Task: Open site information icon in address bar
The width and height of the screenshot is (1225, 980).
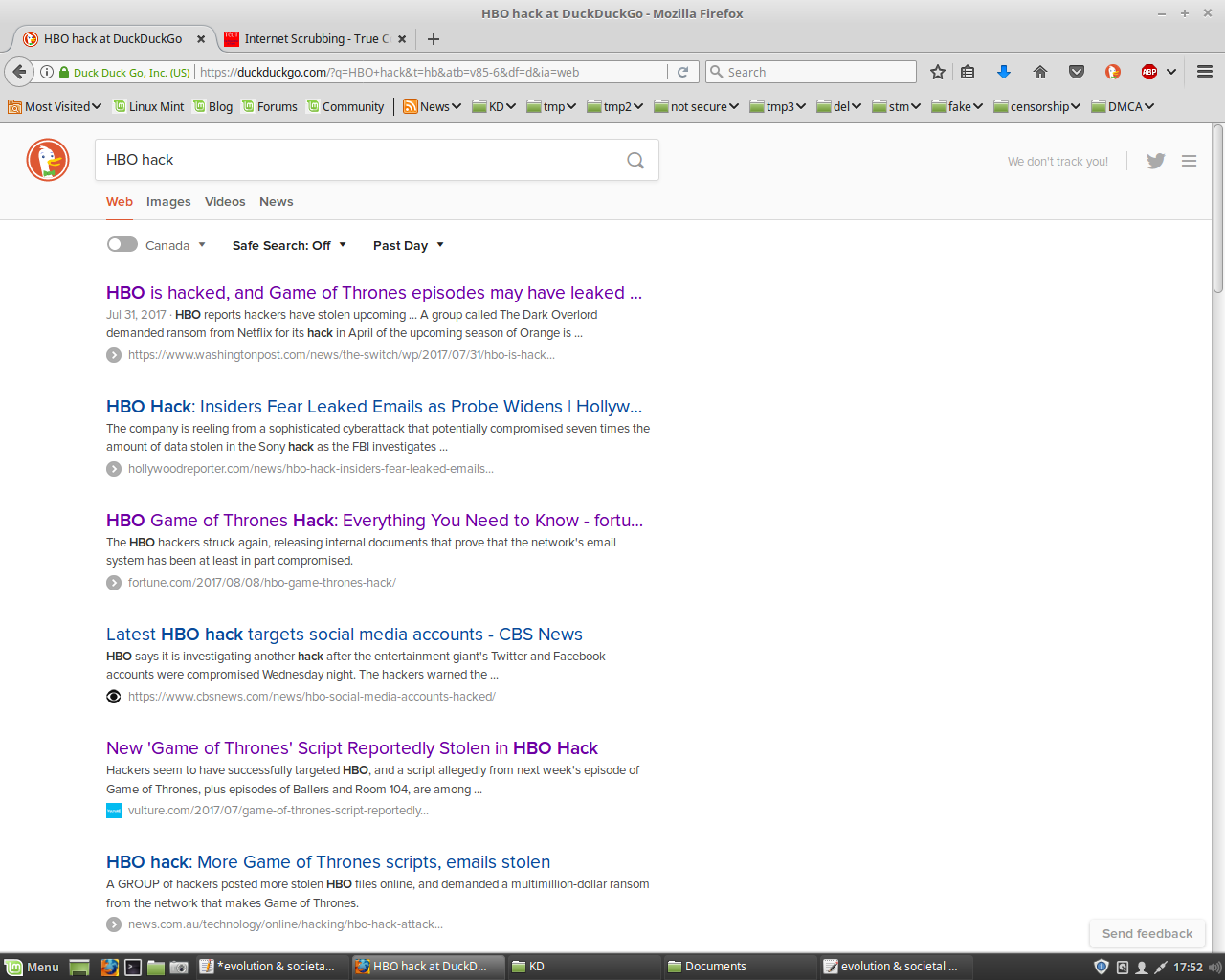Action: click(46, 72)
